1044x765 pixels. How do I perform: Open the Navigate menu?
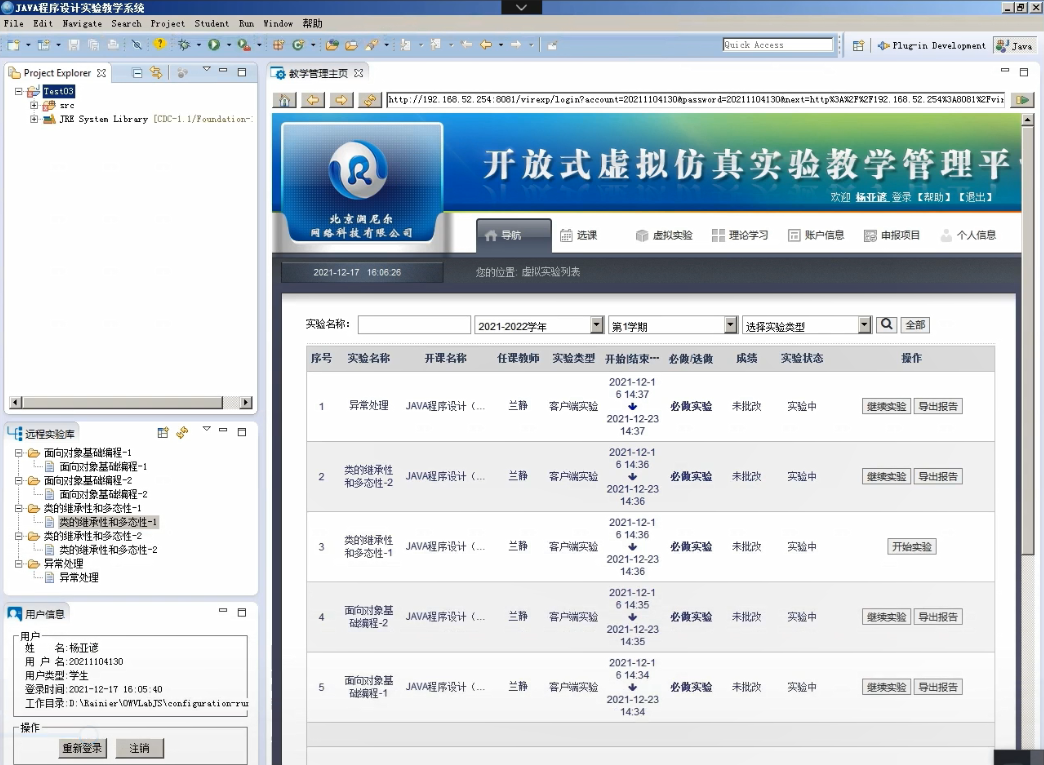(82, 23)
